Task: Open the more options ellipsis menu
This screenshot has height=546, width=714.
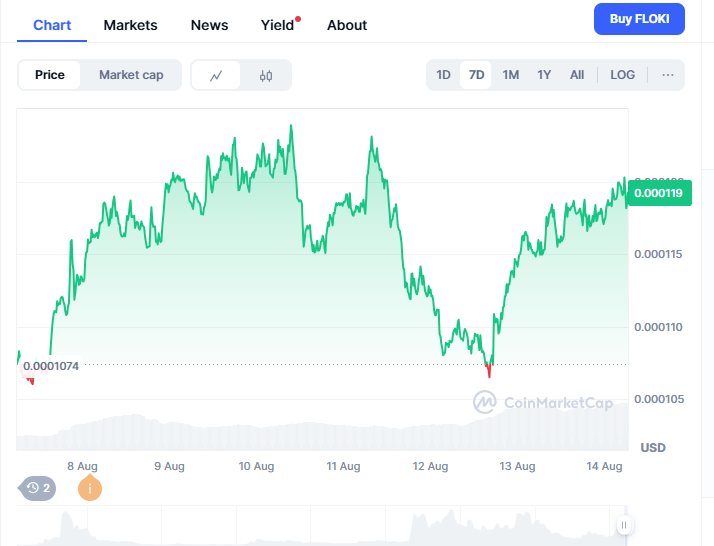Action: click(x=667, y=75)
